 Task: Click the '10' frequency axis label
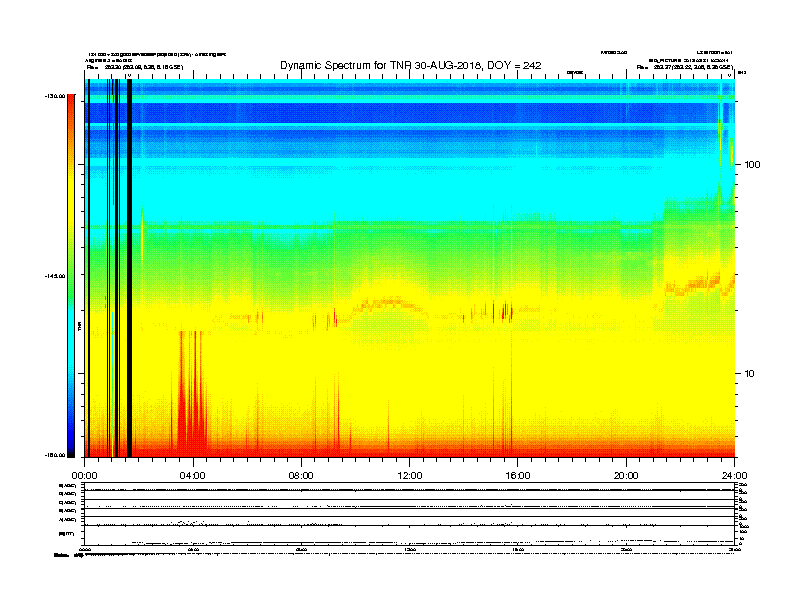749,374
